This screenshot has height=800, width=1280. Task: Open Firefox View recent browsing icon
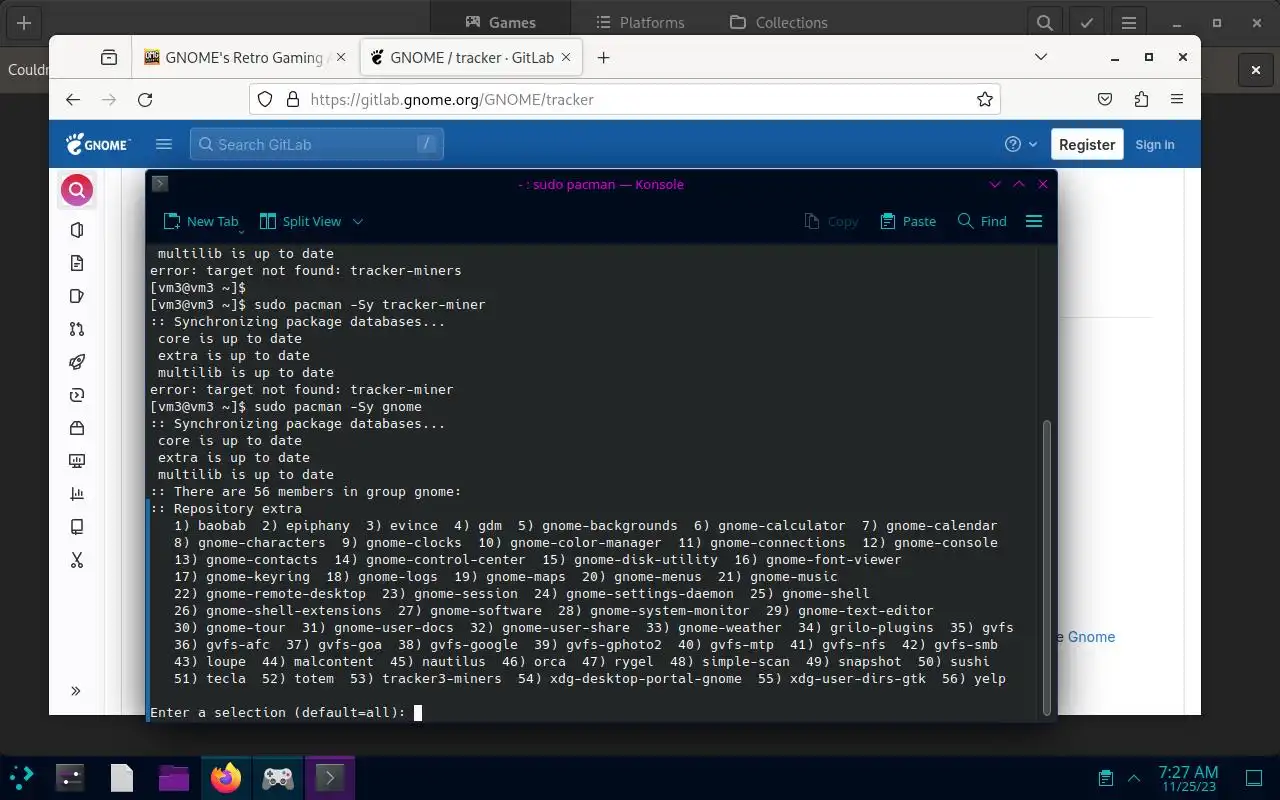click(109, 57)
